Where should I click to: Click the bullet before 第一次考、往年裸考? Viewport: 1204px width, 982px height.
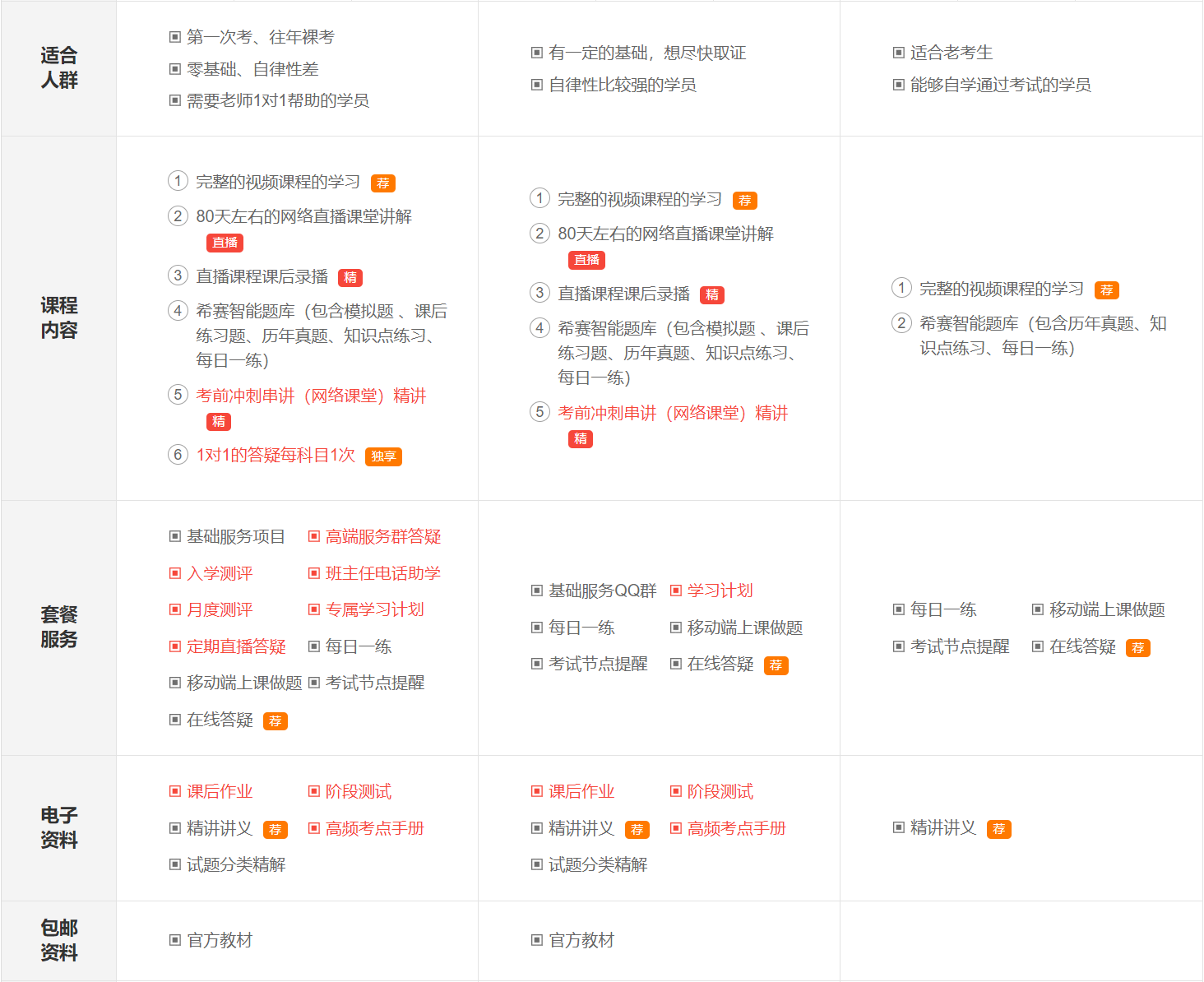pyautogui.click(x=174, y=37)
